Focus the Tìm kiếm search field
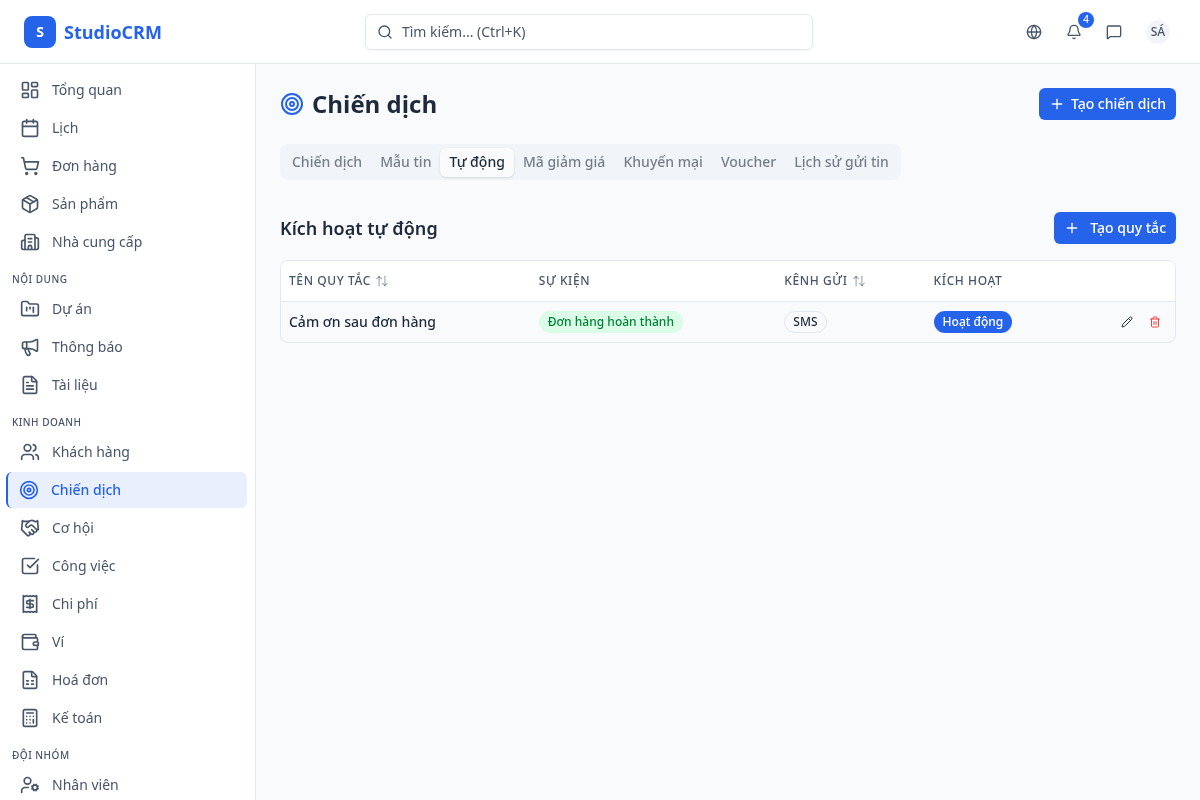Viewport: 1200px width, 800px height. (588, 32)
